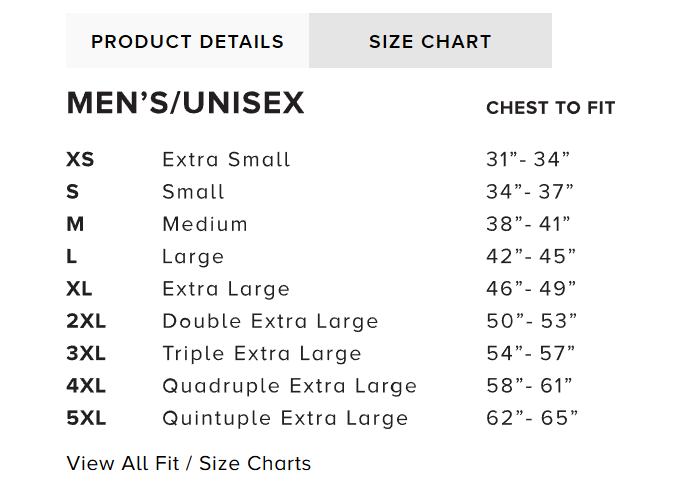Click the Double Extra Large size name
The width and height of the screenshot is (691, 501).
point(270,321)
